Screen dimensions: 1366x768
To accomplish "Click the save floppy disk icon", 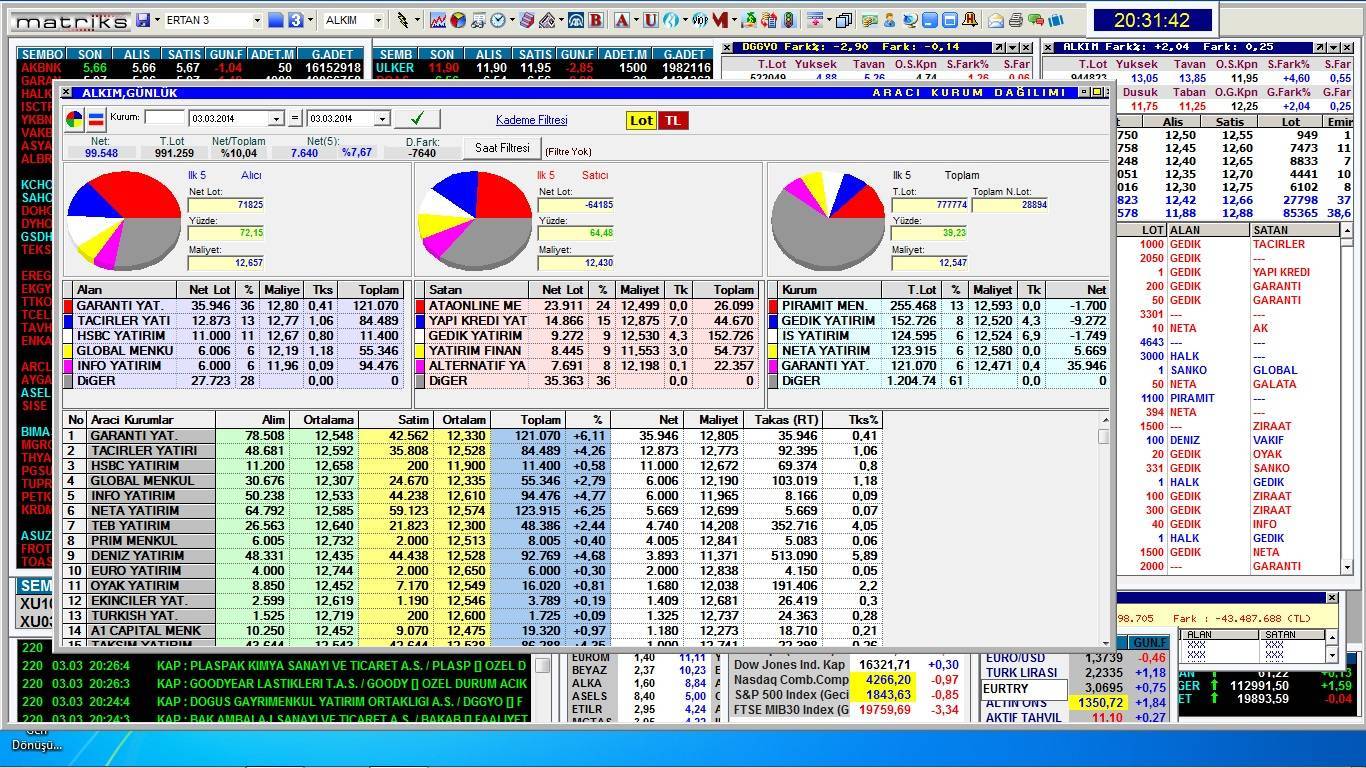I will (143, 20).
